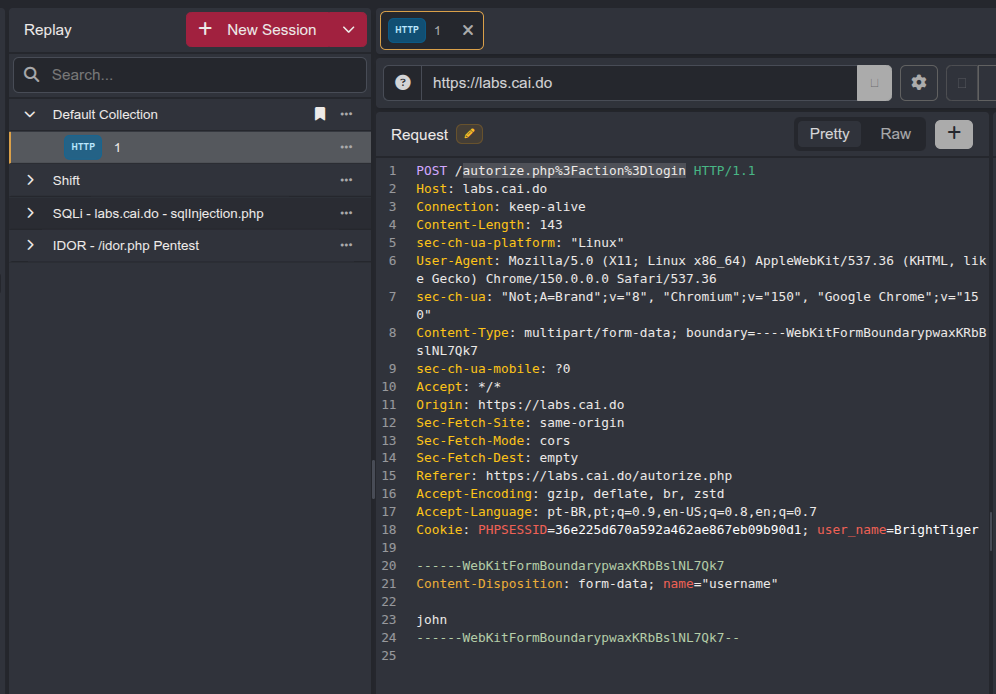996x694 pixels.
Task: Click the New Session button
Action: 259,30
